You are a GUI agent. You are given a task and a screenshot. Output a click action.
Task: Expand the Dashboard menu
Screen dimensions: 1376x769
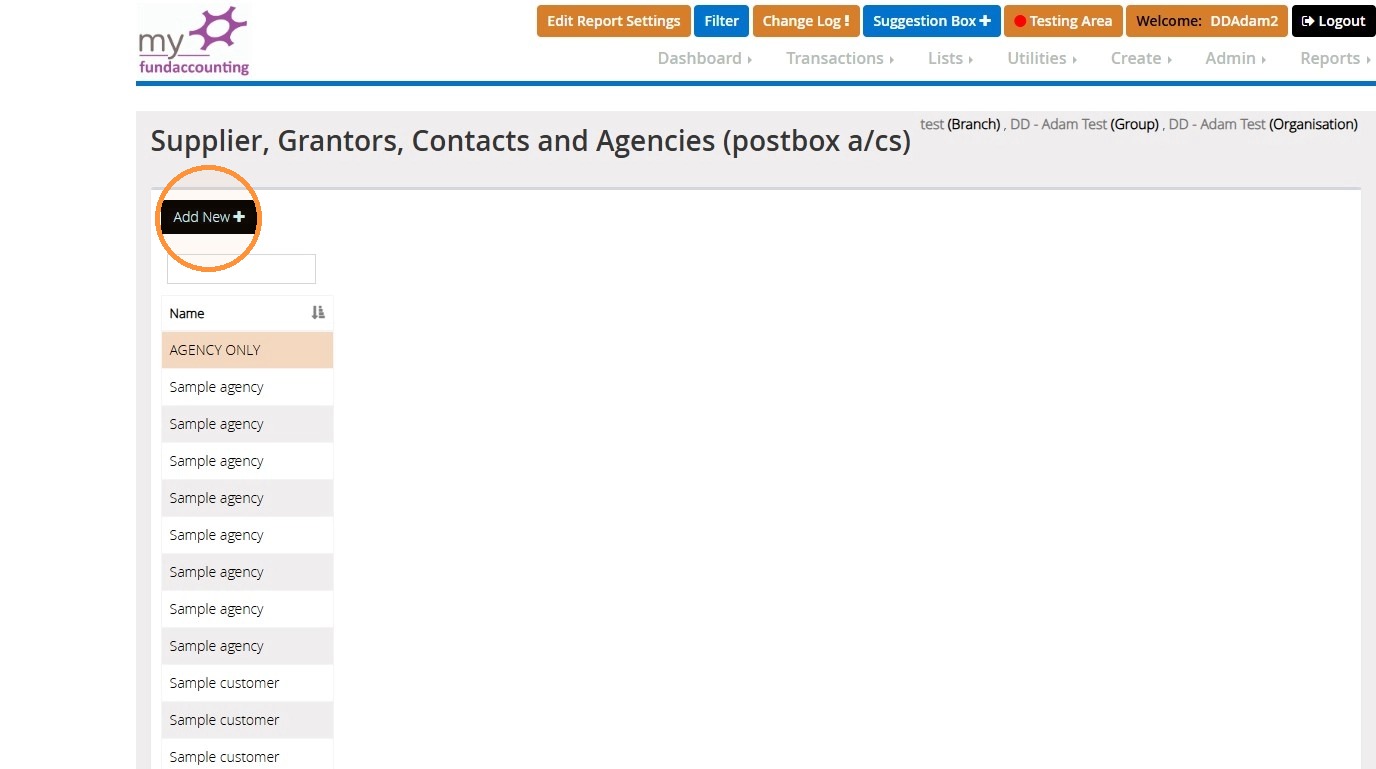click(705, 58)
